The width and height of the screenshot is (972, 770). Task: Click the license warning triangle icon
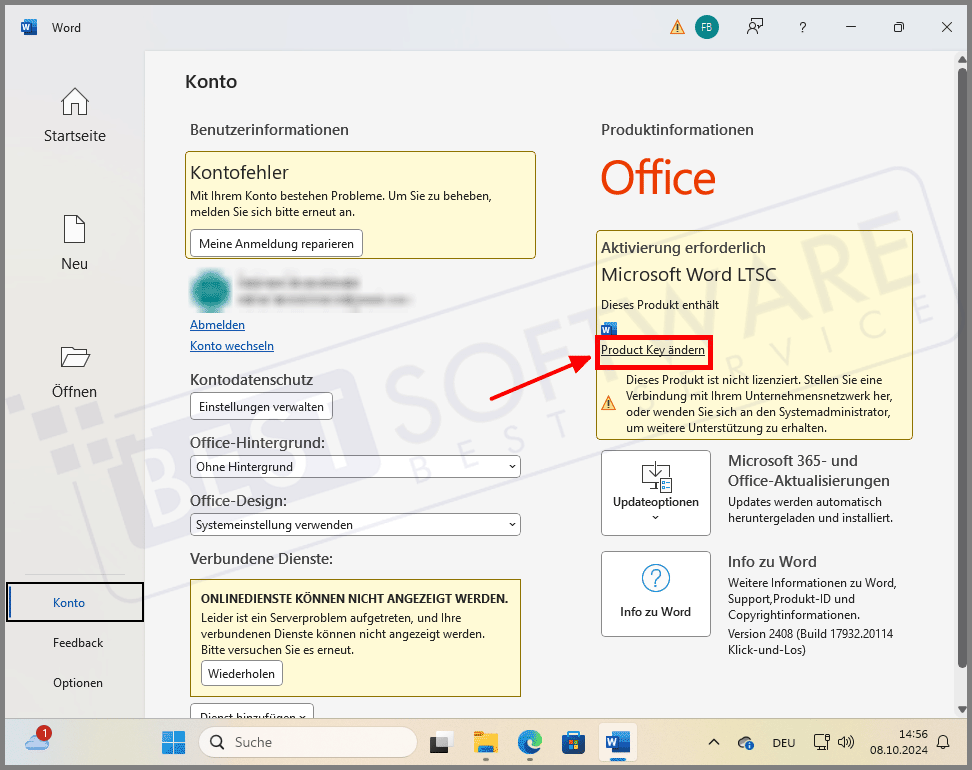[609, 404]
